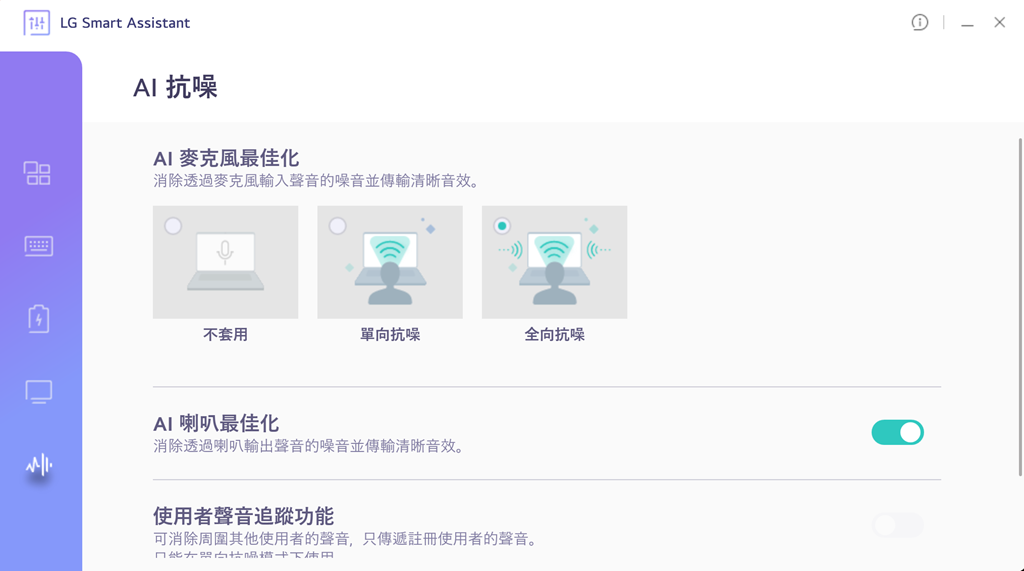
Task: Open battery settings in the sidebar
Action: pos(39,319)
